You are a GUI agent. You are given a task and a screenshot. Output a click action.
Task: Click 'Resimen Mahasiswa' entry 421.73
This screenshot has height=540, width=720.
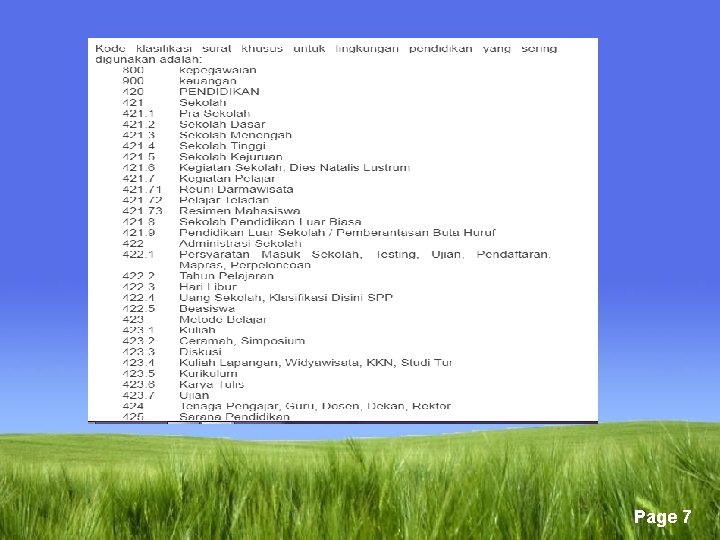pos(211,211)
